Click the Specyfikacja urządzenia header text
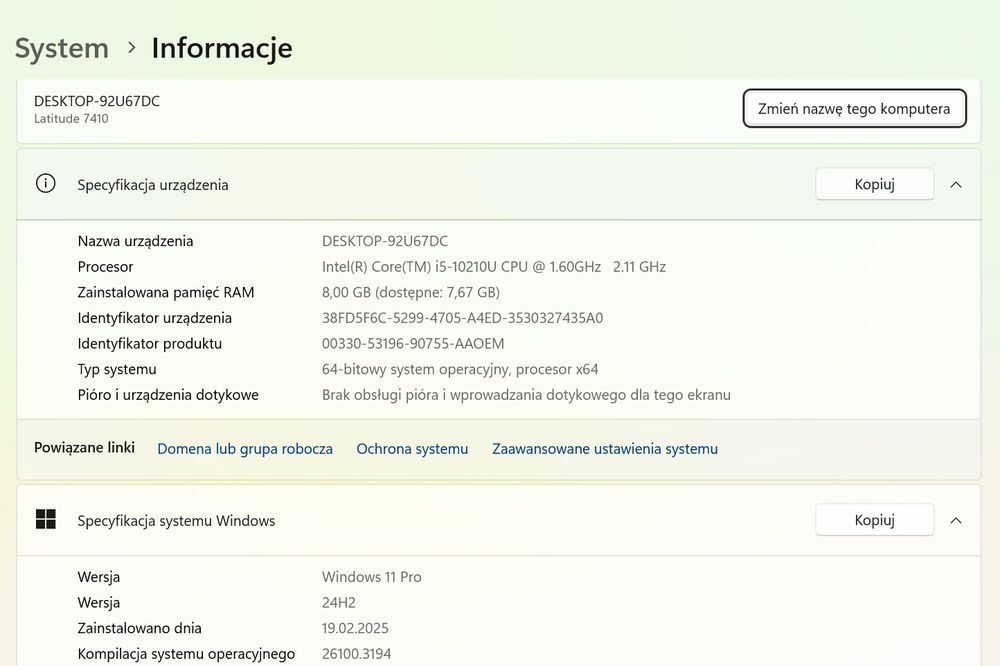This screenshot has width=1000, height=666. [153, 185]
